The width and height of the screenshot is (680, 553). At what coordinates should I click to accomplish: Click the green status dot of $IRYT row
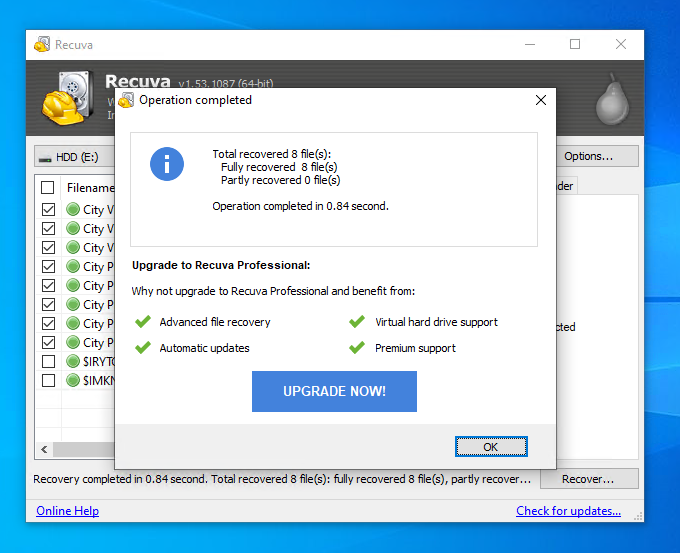[73, 361]
